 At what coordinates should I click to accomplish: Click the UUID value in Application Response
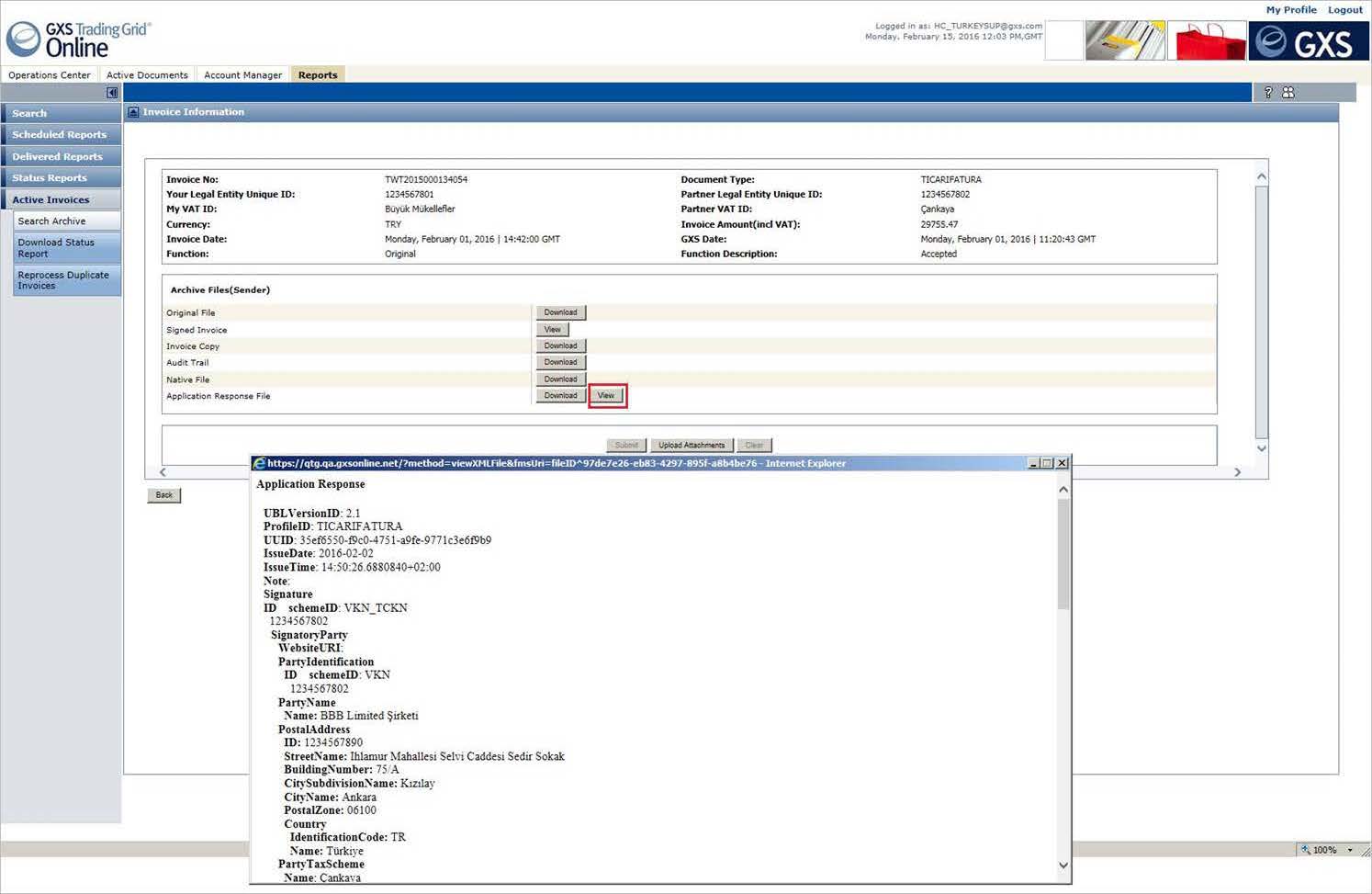coord(395,540)
